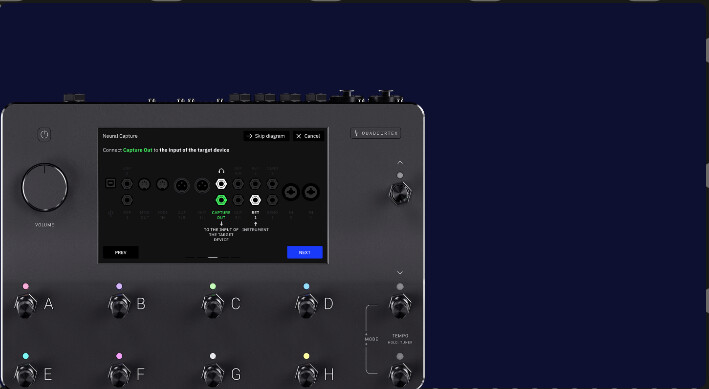Click the Neural DSP logo badge

375,133
